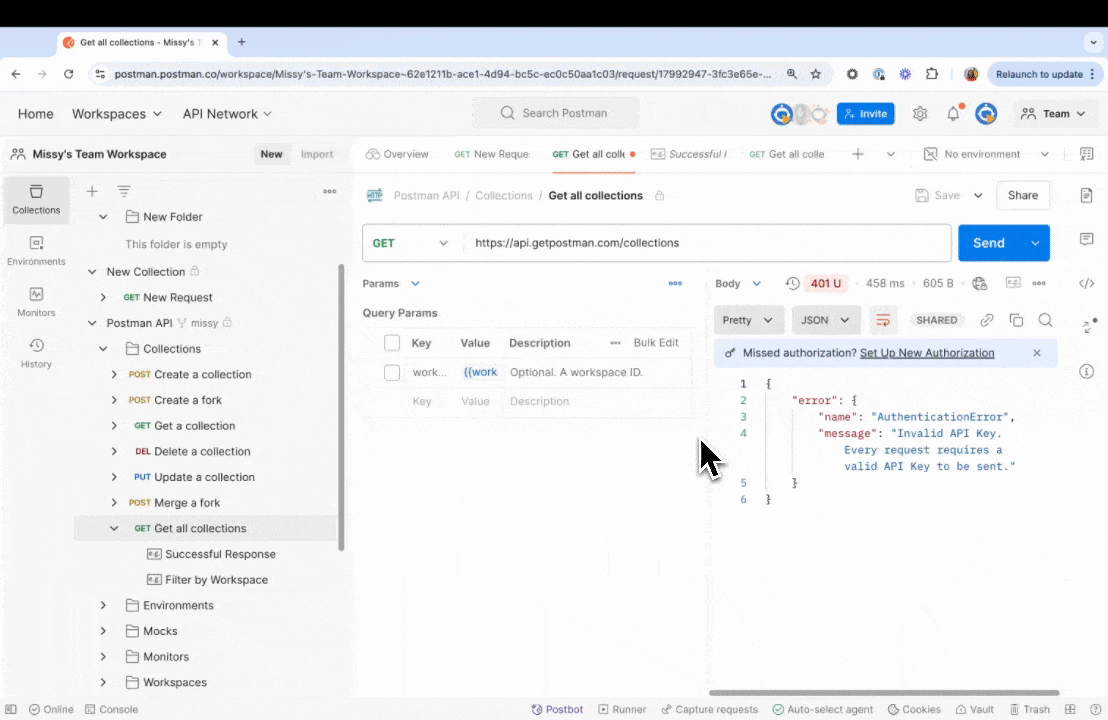
Task: Open the response three-dot options
Action: click(1039, 283)
